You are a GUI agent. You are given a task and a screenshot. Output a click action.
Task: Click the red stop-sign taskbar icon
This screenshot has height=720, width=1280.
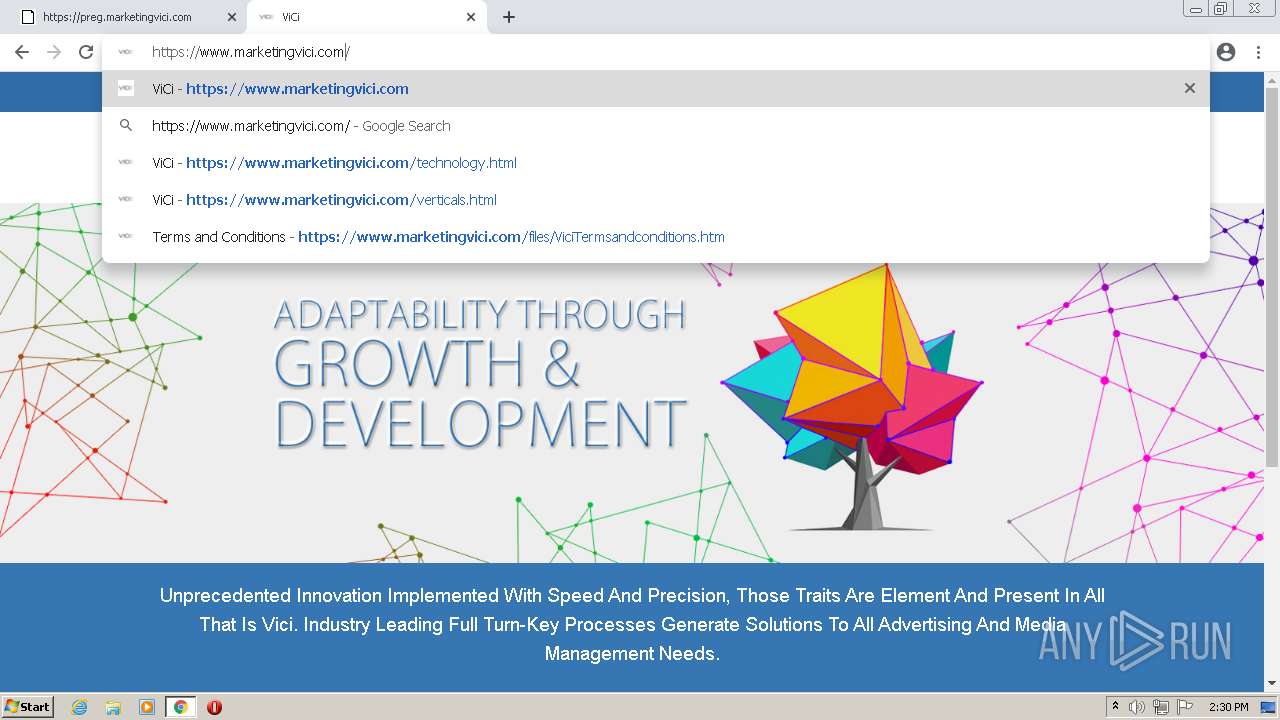click(214, 707)
